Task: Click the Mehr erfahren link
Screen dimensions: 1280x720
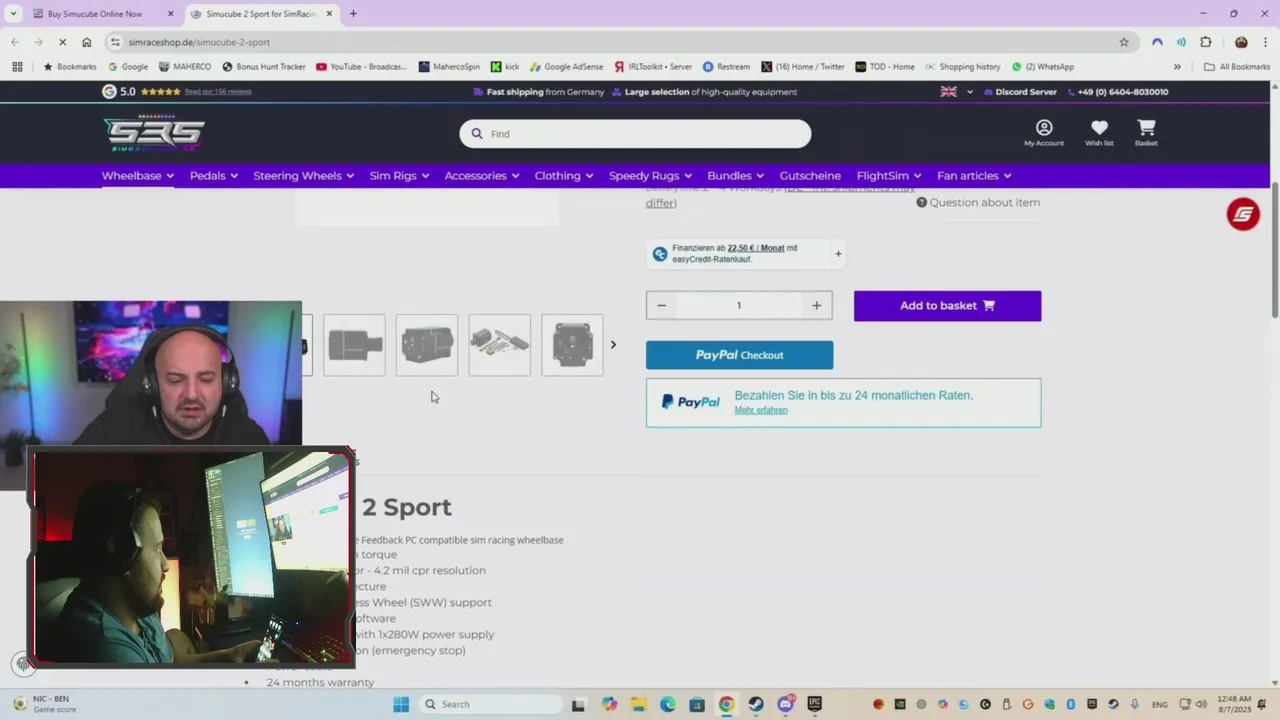Action: click(x=761, y=410)
